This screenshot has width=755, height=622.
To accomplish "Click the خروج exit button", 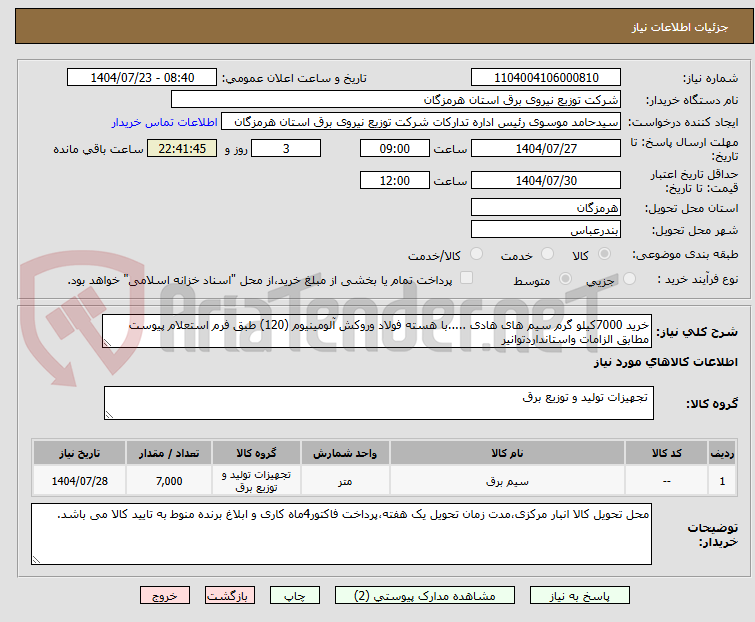I will (165, 595).
